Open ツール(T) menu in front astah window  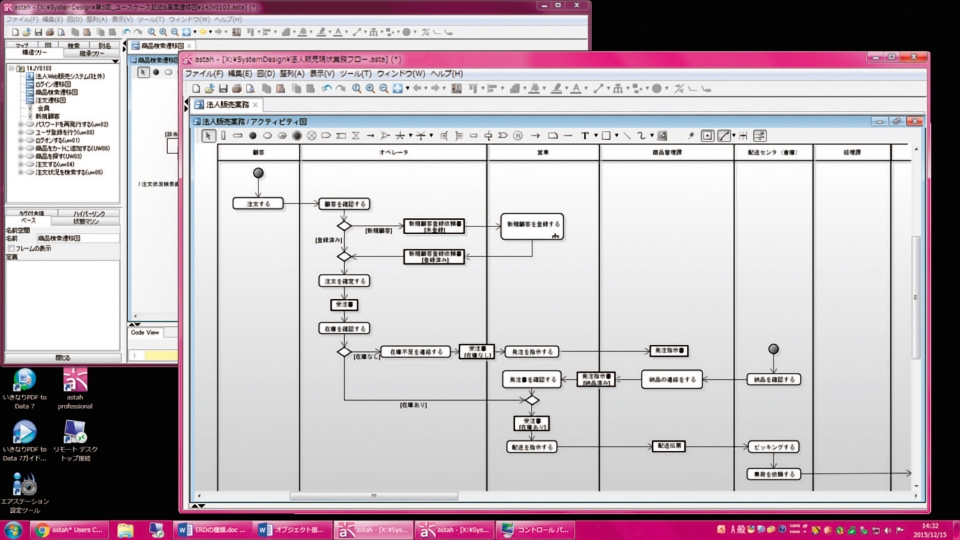[355, 73]
